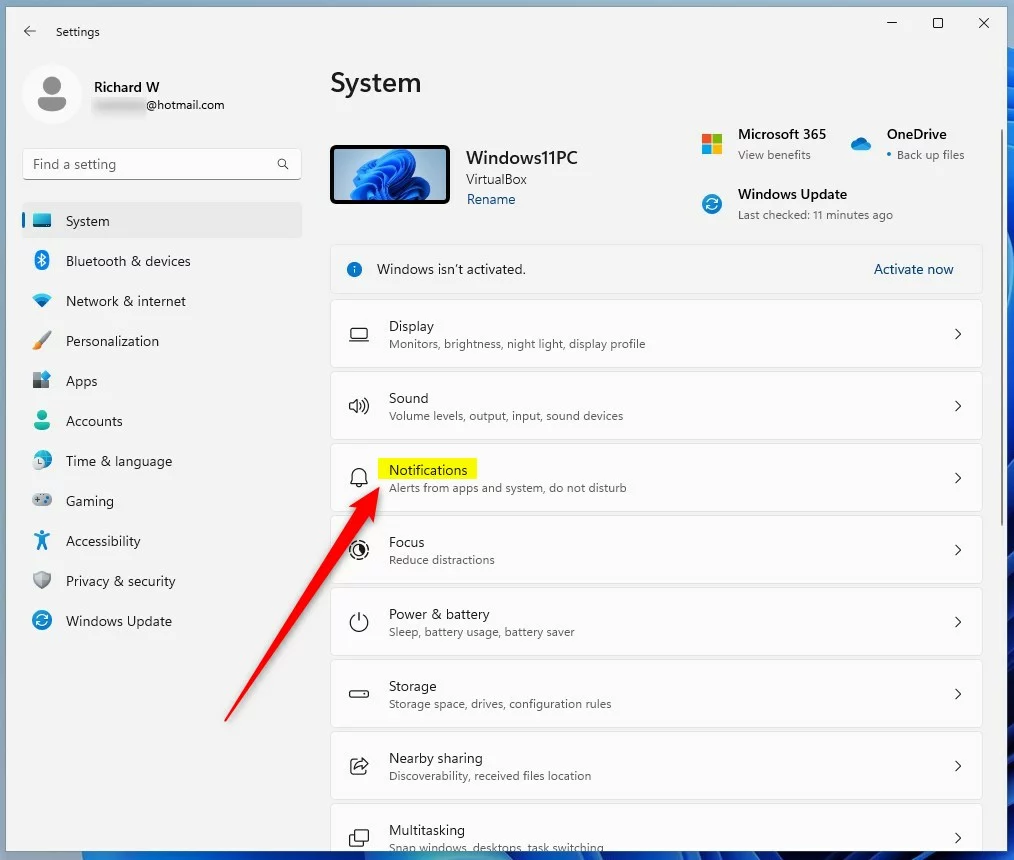Click the Personalization paintbrush icon

(x=42, y=341)
